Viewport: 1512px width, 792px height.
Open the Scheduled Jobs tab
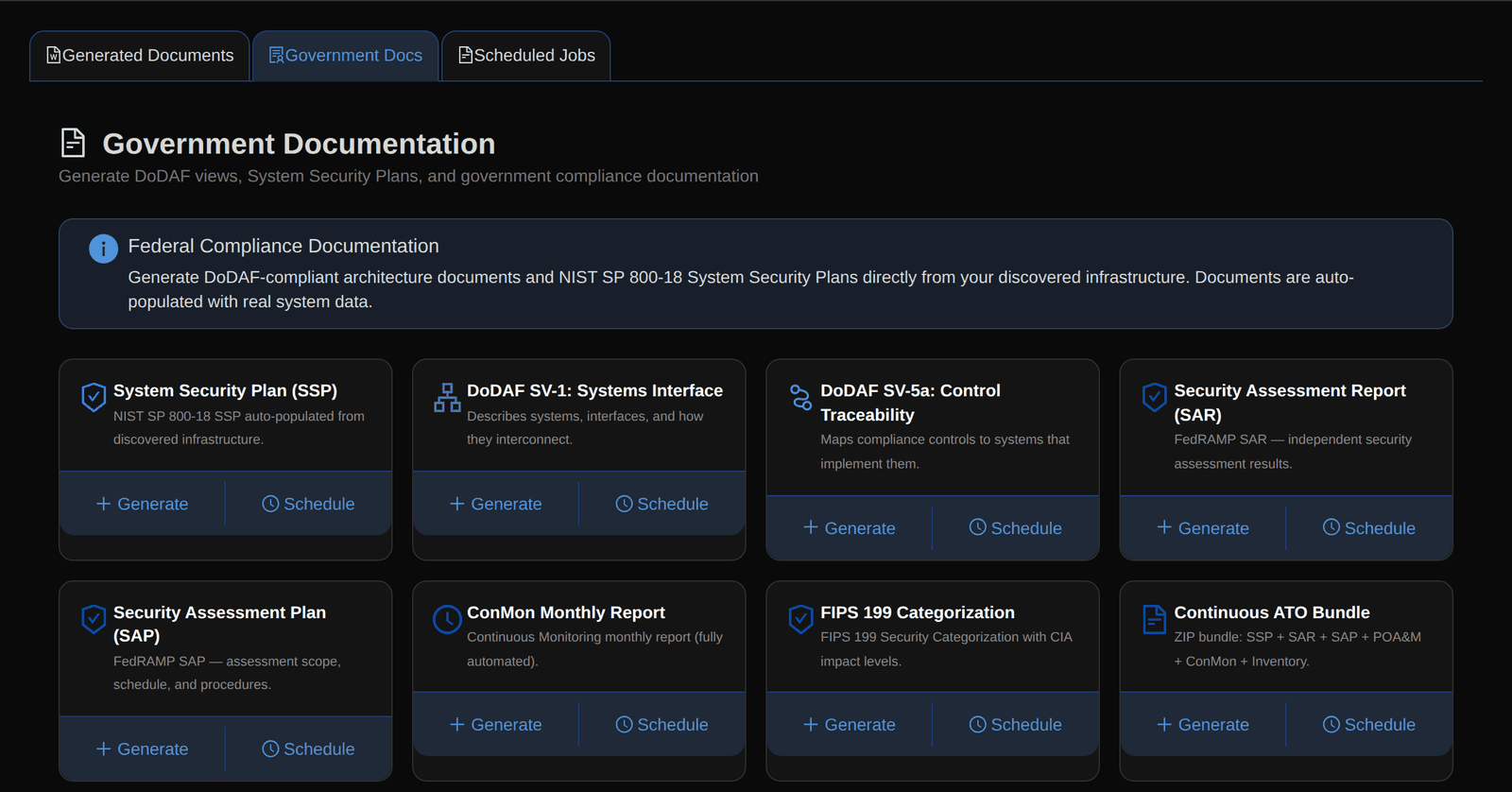tap(526, 56)
